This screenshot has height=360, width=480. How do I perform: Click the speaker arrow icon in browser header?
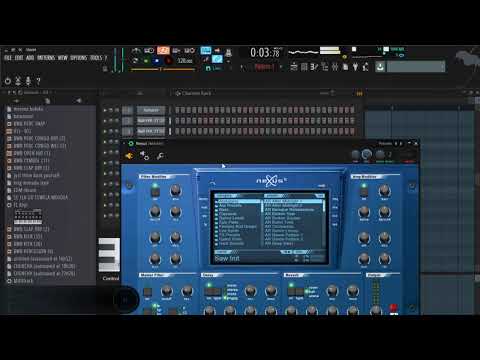[78, 100]
